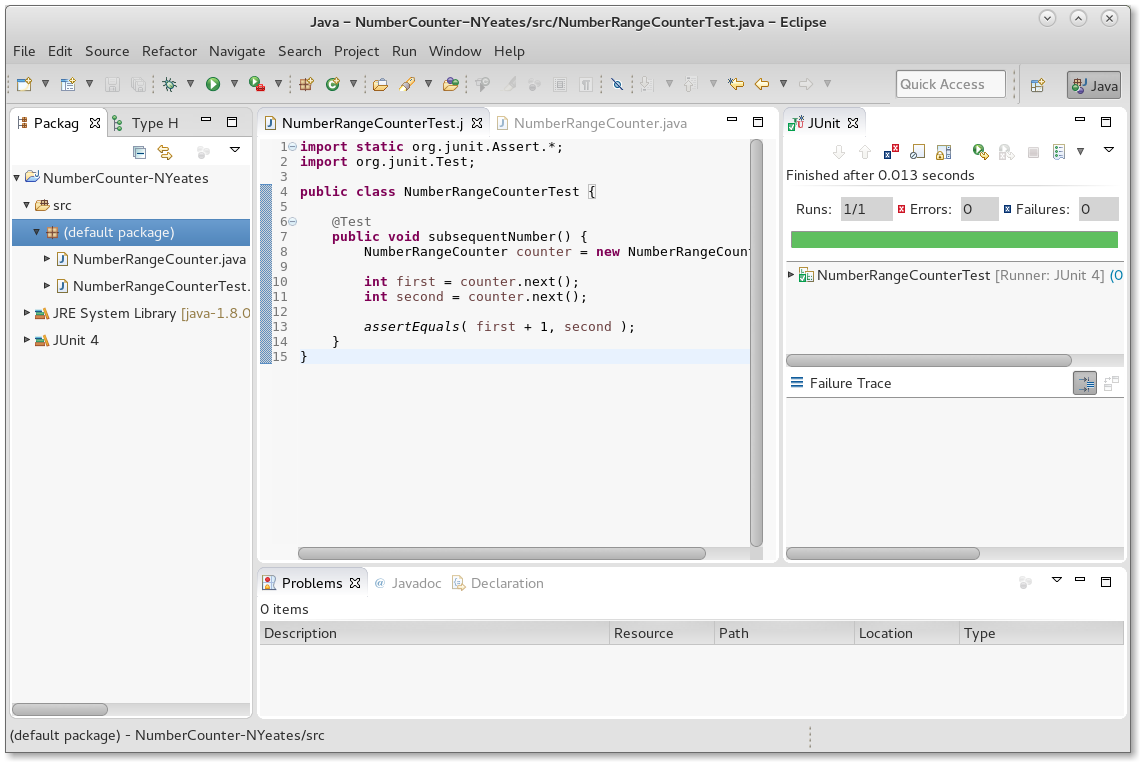Go to Last Edit Location
The width and height of the screenshot is (1140, 762).
[736, 85]
